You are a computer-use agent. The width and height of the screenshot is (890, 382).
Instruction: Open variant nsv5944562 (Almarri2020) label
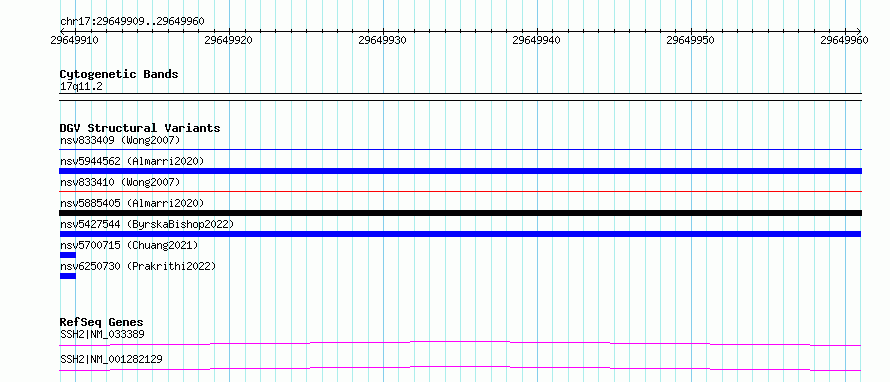click(x=132, y=161)
